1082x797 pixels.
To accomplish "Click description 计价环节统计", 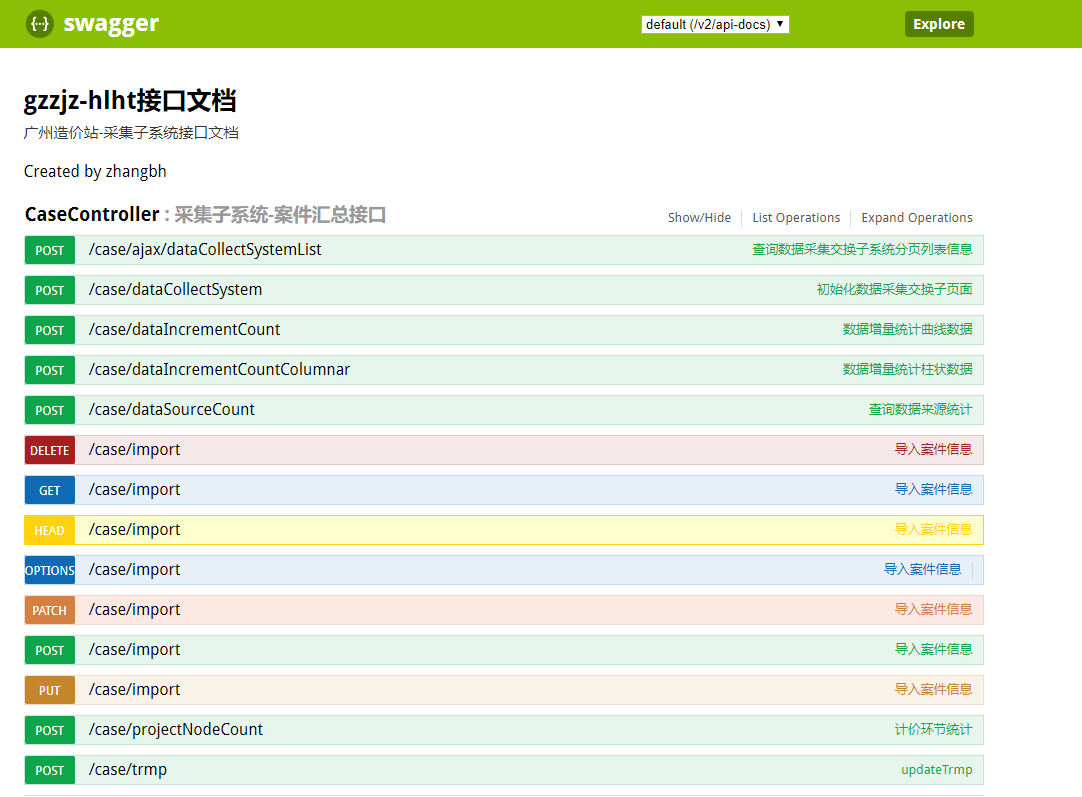I will (934, 729).
